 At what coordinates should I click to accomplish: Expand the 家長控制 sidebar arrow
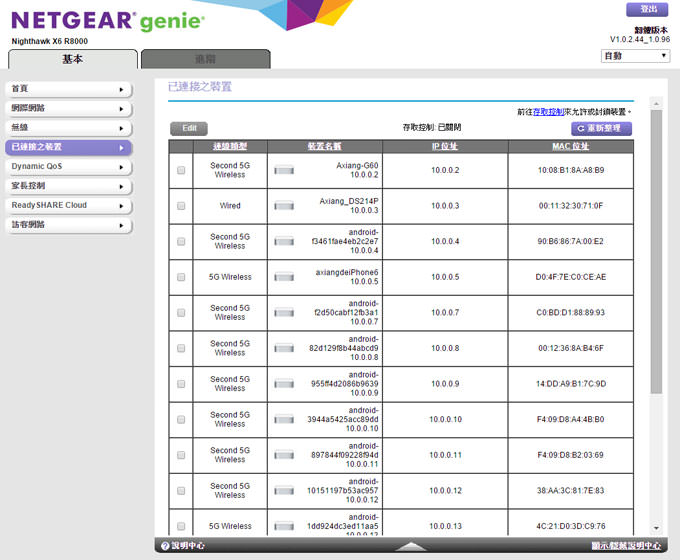[x=121, y=187]
